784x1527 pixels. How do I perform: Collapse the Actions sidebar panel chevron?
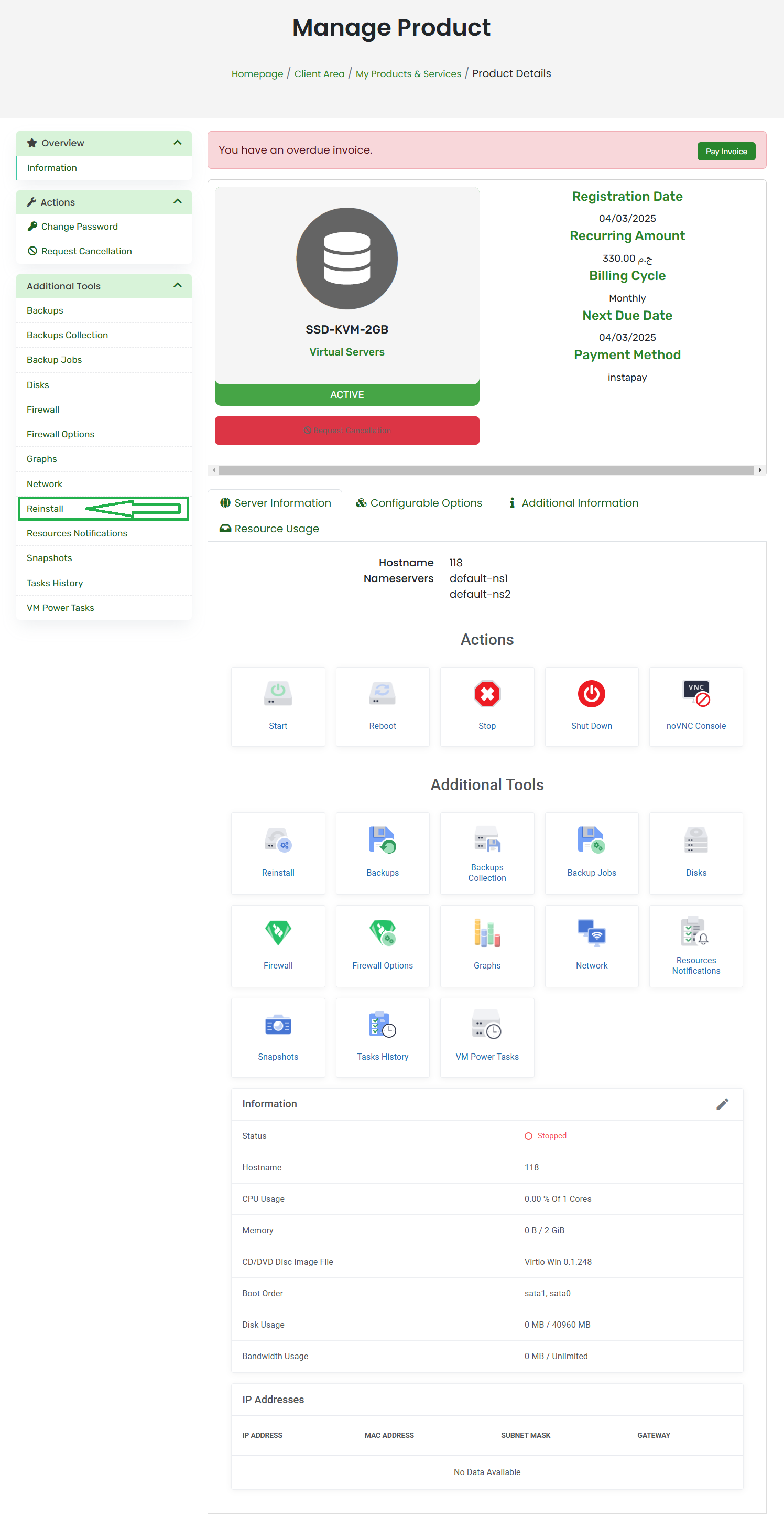pos(177,201)
